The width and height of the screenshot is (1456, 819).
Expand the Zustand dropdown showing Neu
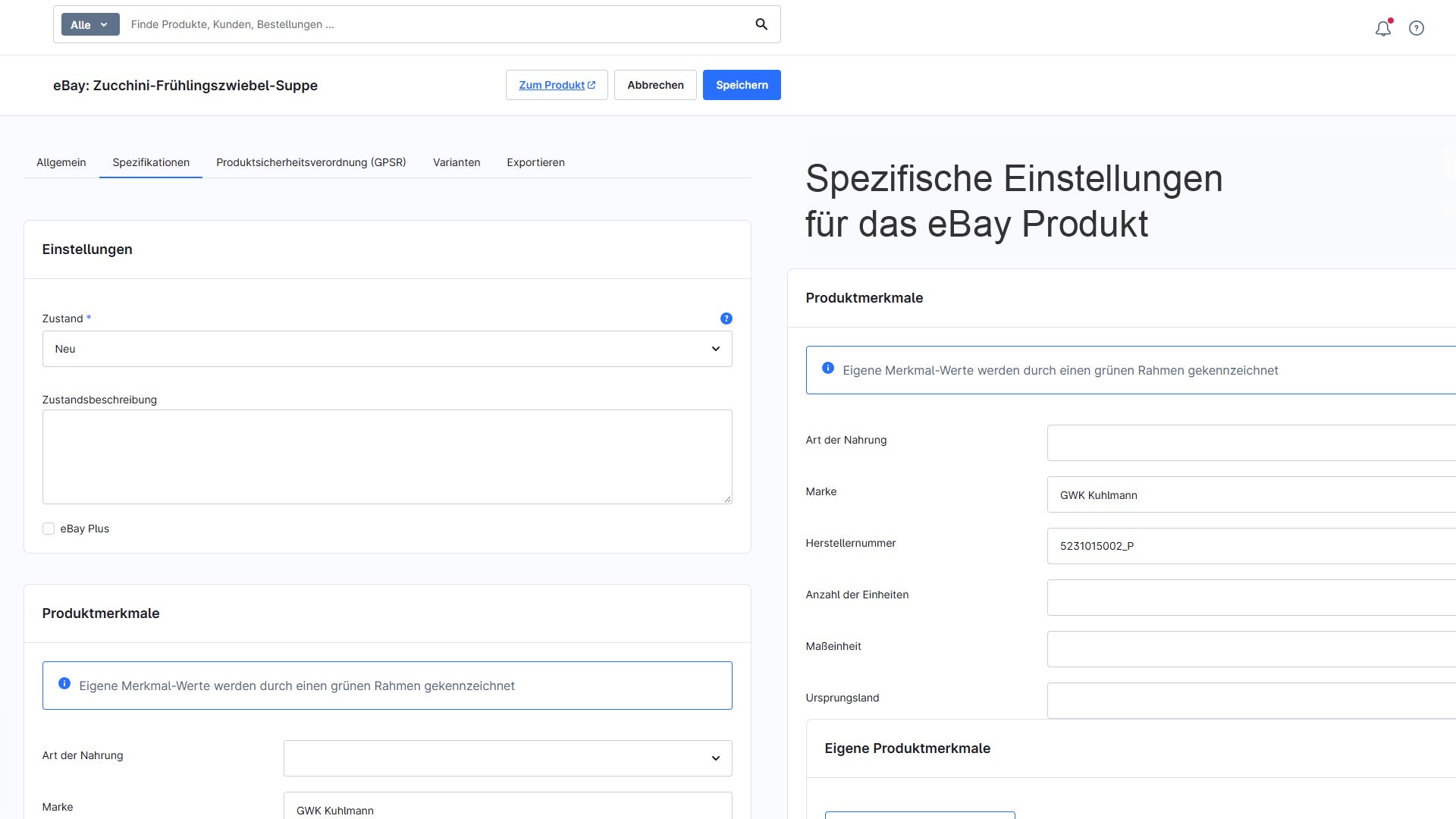(387, 349)
